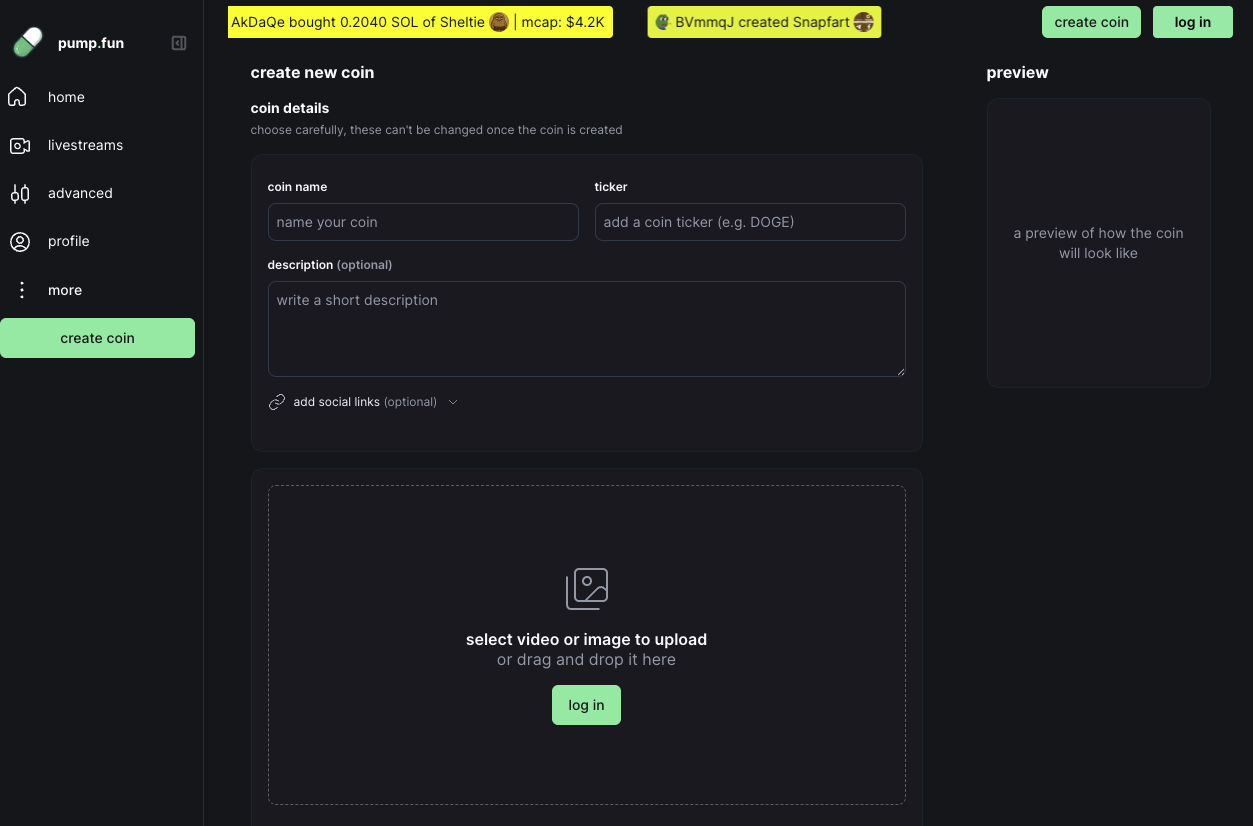Click the three-dot more icon
1253x826 pixels.
coord(20,289)
